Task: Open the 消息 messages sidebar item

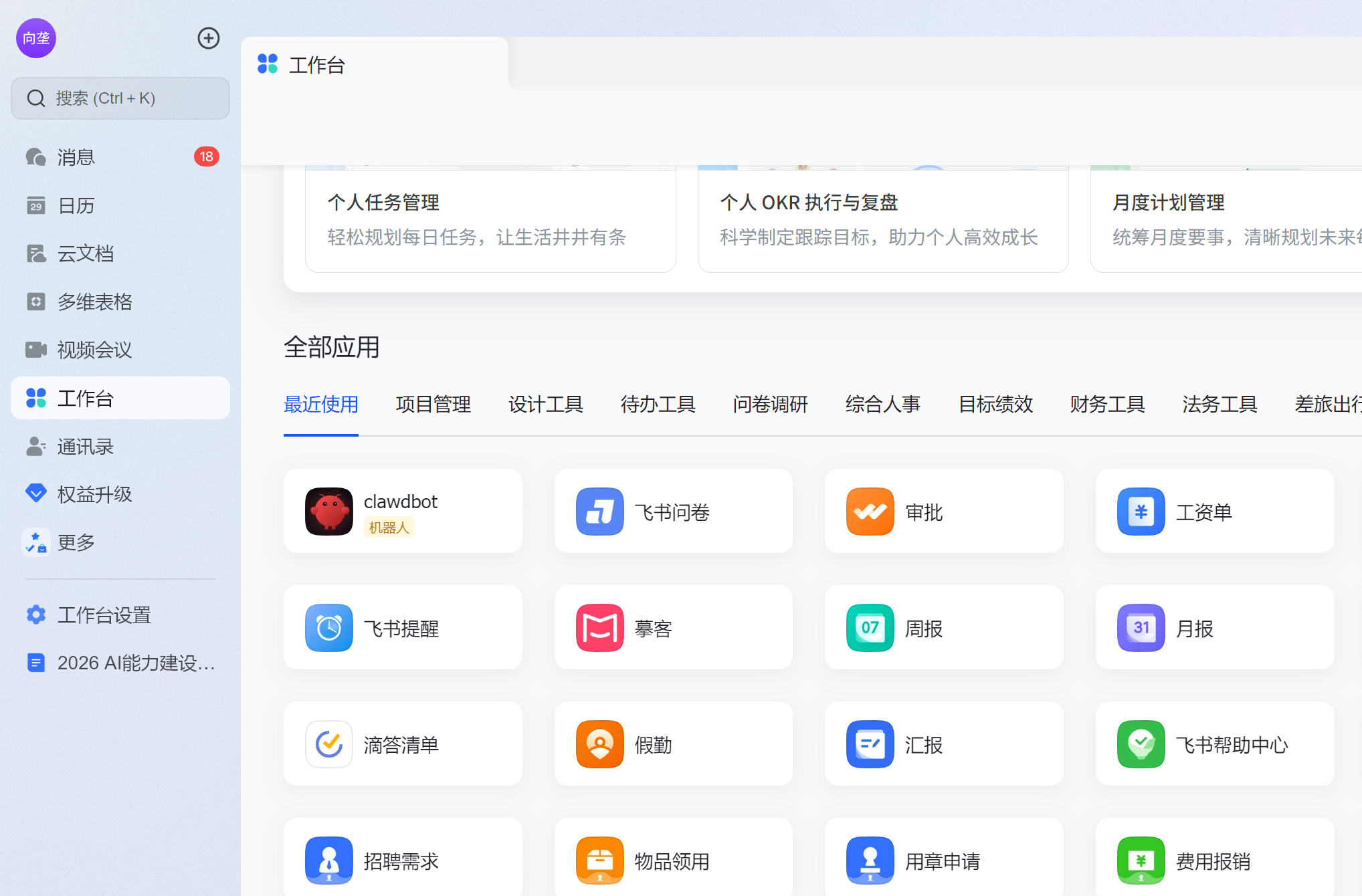Action: coord(76,157)
